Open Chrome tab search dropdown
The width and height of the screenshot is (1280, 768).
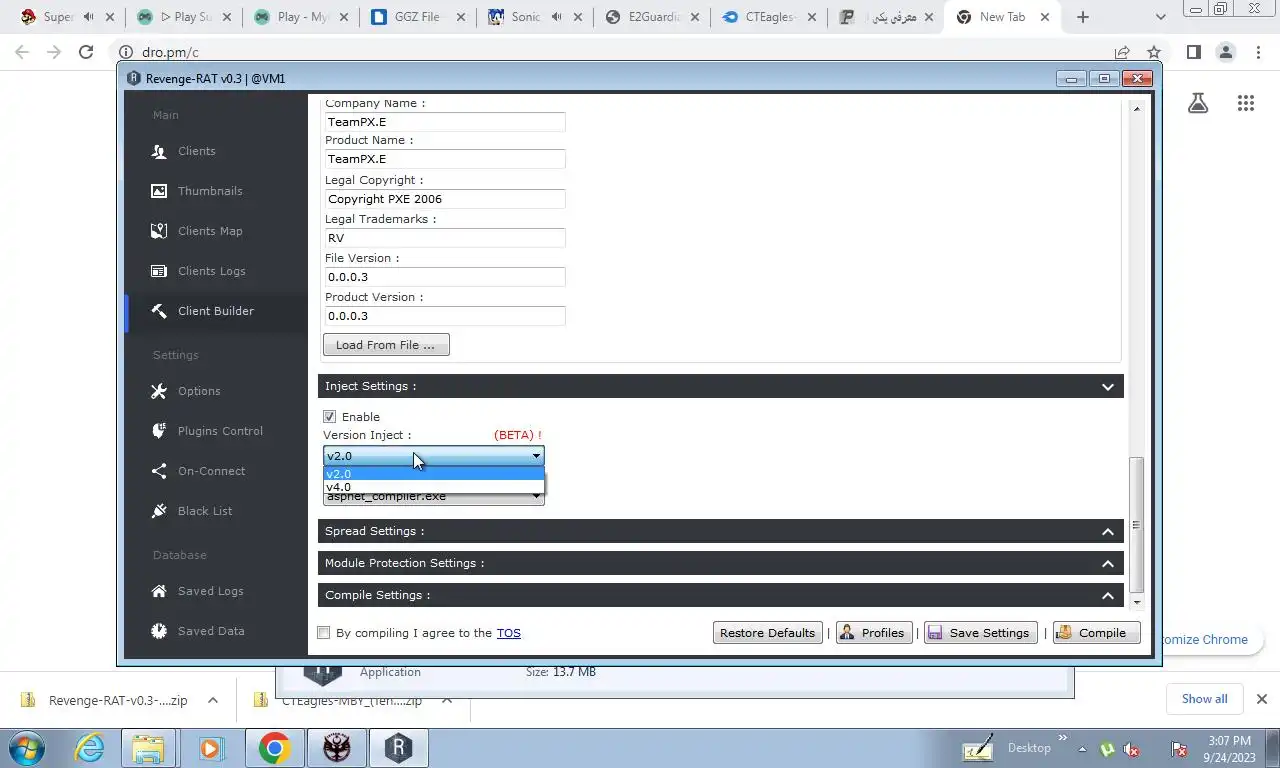point(1161,17)
